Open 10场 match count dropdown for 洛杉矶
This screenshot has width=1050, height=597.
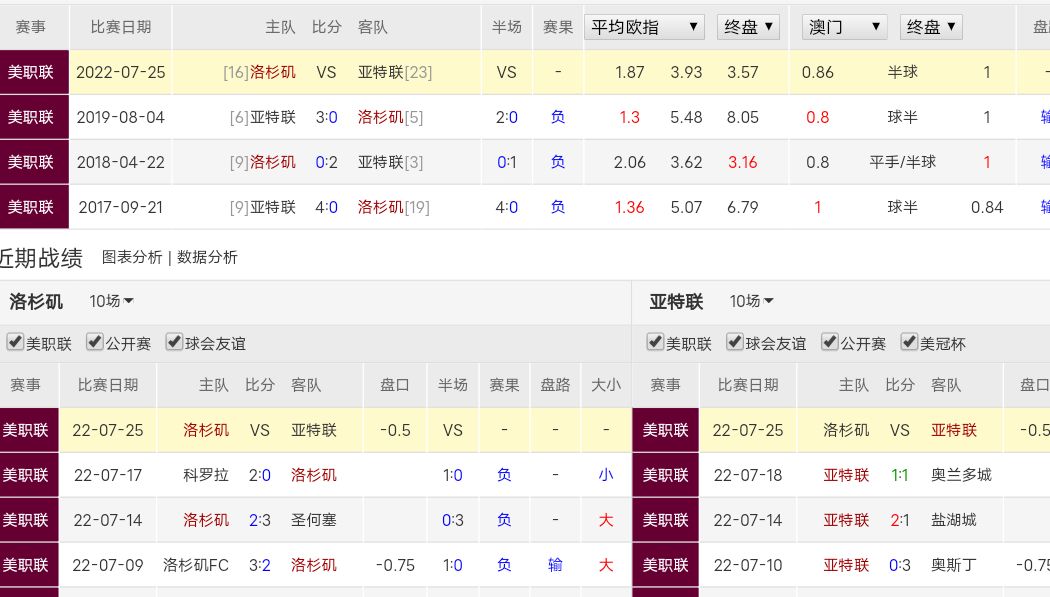(111, 301)
